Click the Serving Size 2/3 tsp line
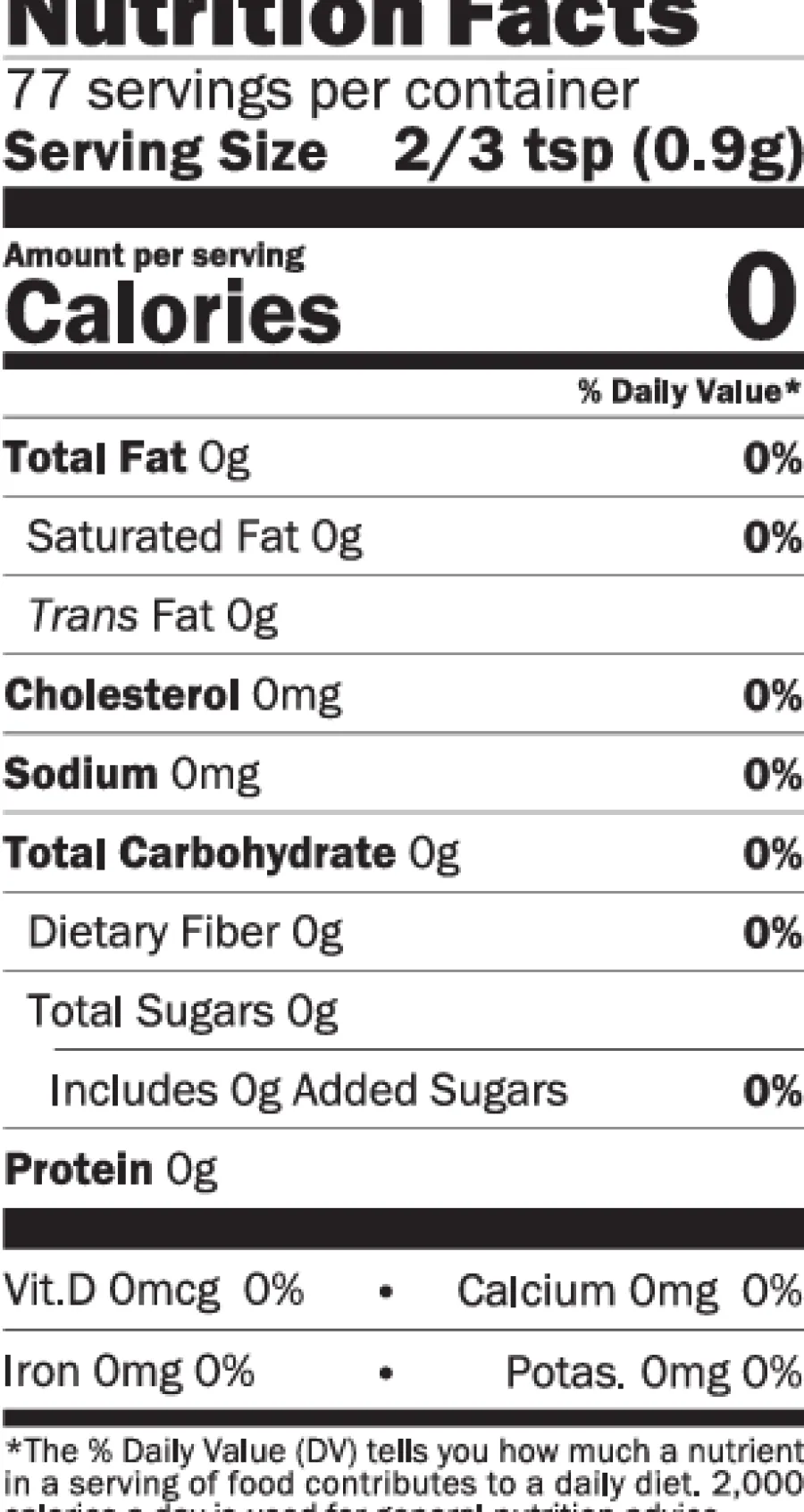This screenshot has height=1512, width=804. point(403,152)
